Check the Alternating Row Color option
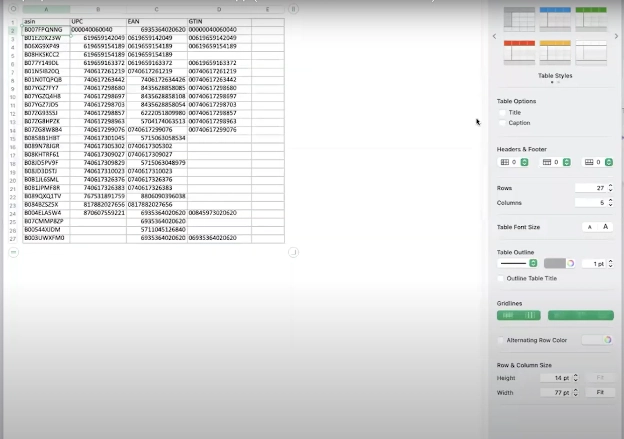This screenshot has height=439, width=624. tap(502, 340)
